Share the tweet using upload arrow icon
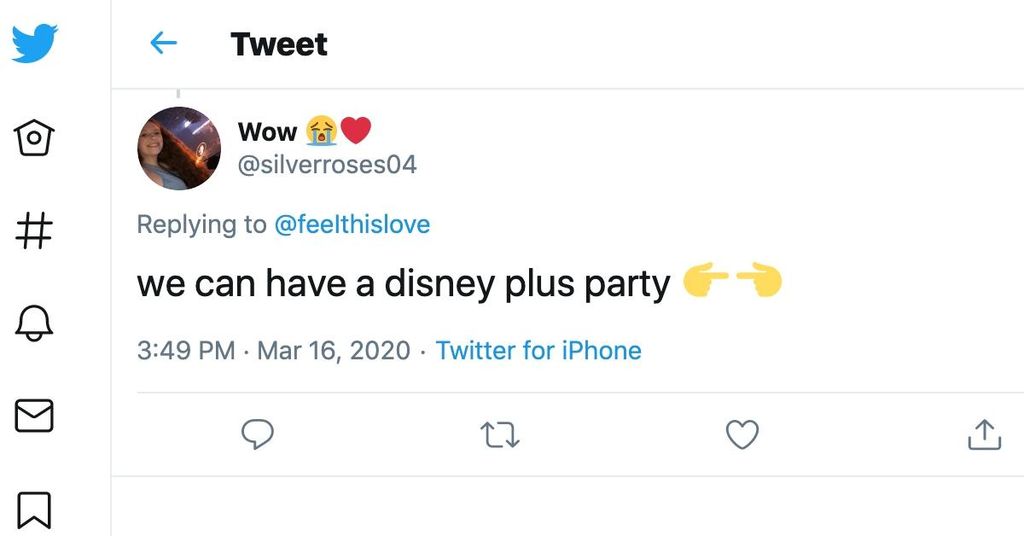This screenshot has height=536, width=1024. (x=984, y=434)
